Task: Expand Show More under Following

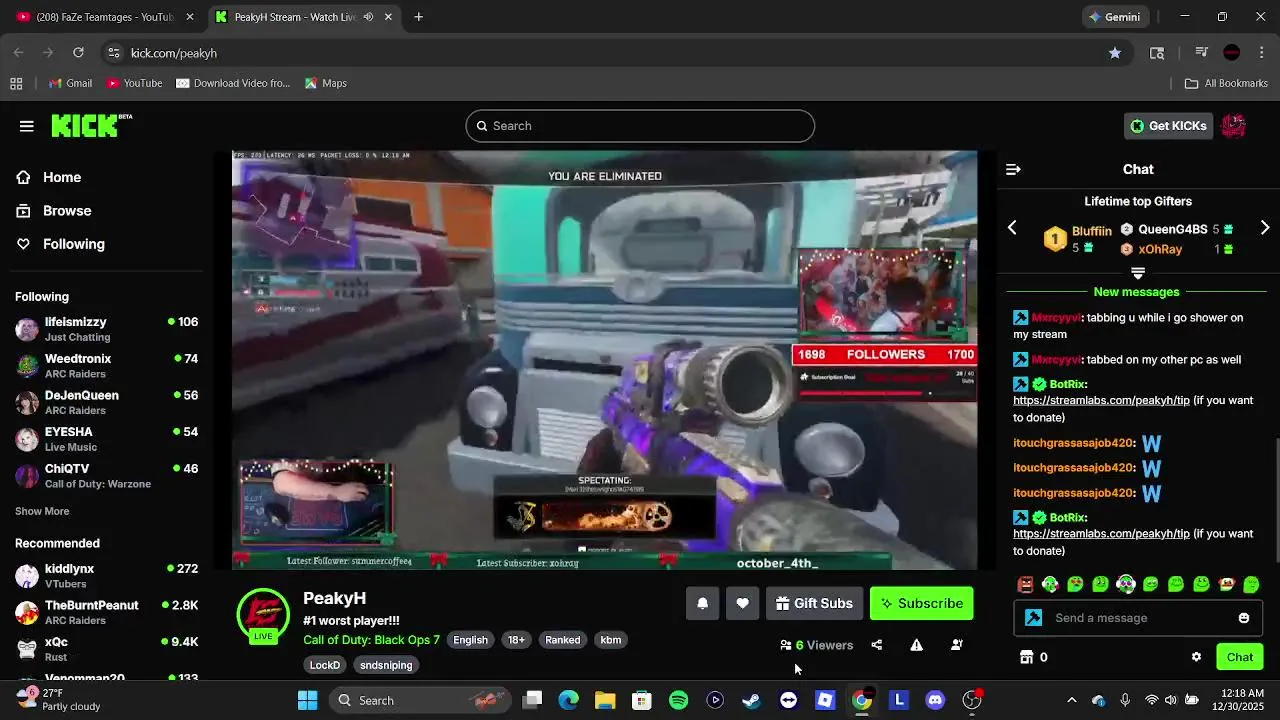Action: [42, 511]
